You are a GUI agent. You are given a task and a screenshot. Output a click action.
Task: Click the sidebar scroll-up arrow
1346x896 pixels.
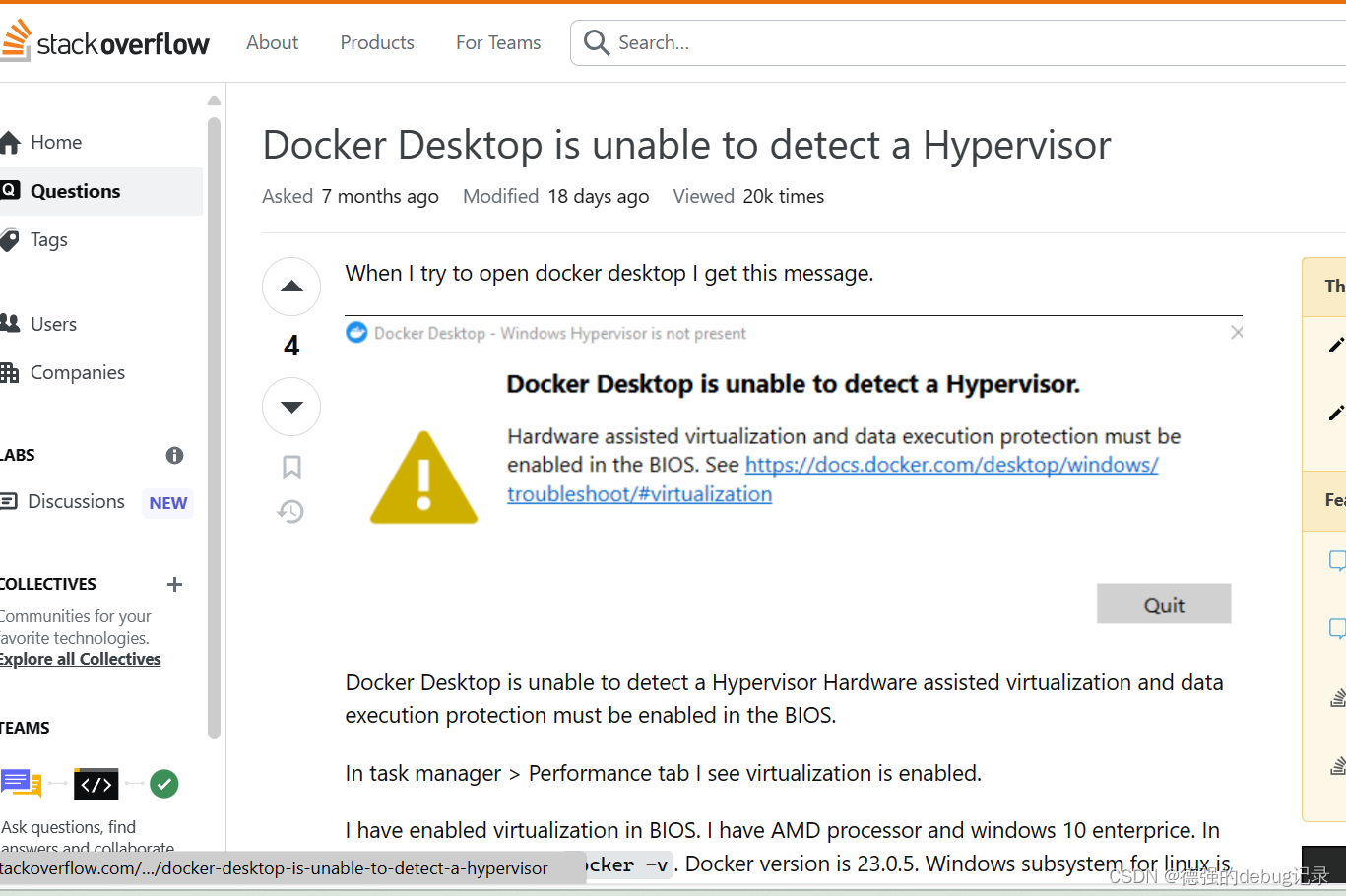[x=214, y=100]
